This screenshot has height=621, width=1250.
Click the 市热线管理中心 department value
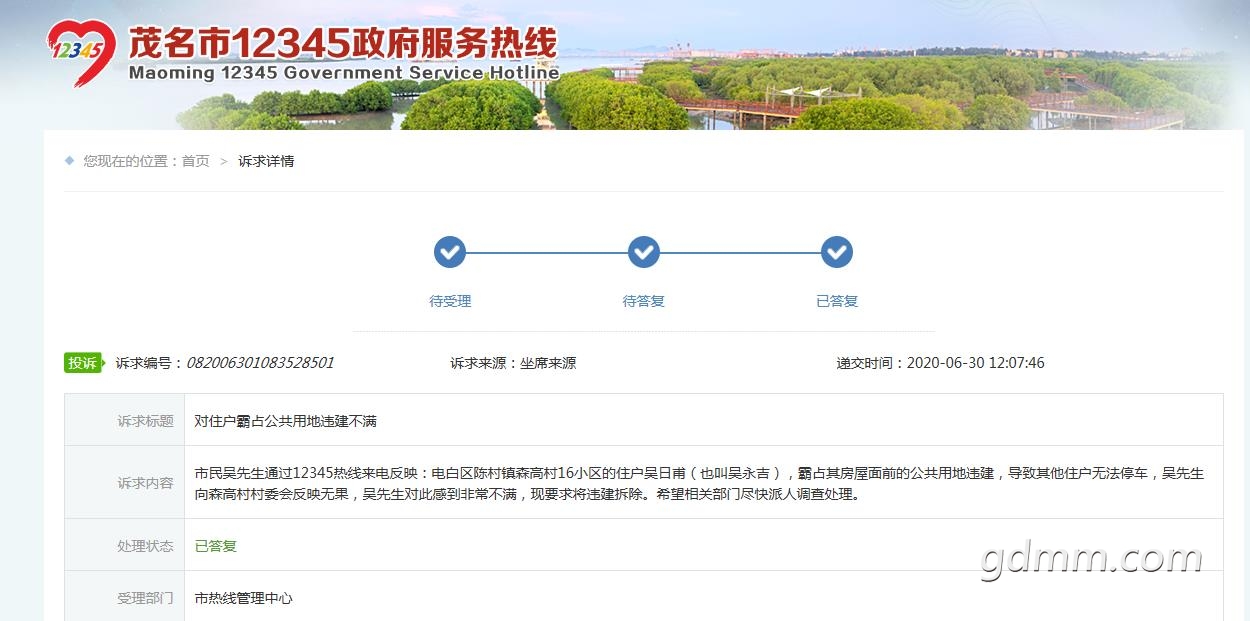click(x=244, y=598)
